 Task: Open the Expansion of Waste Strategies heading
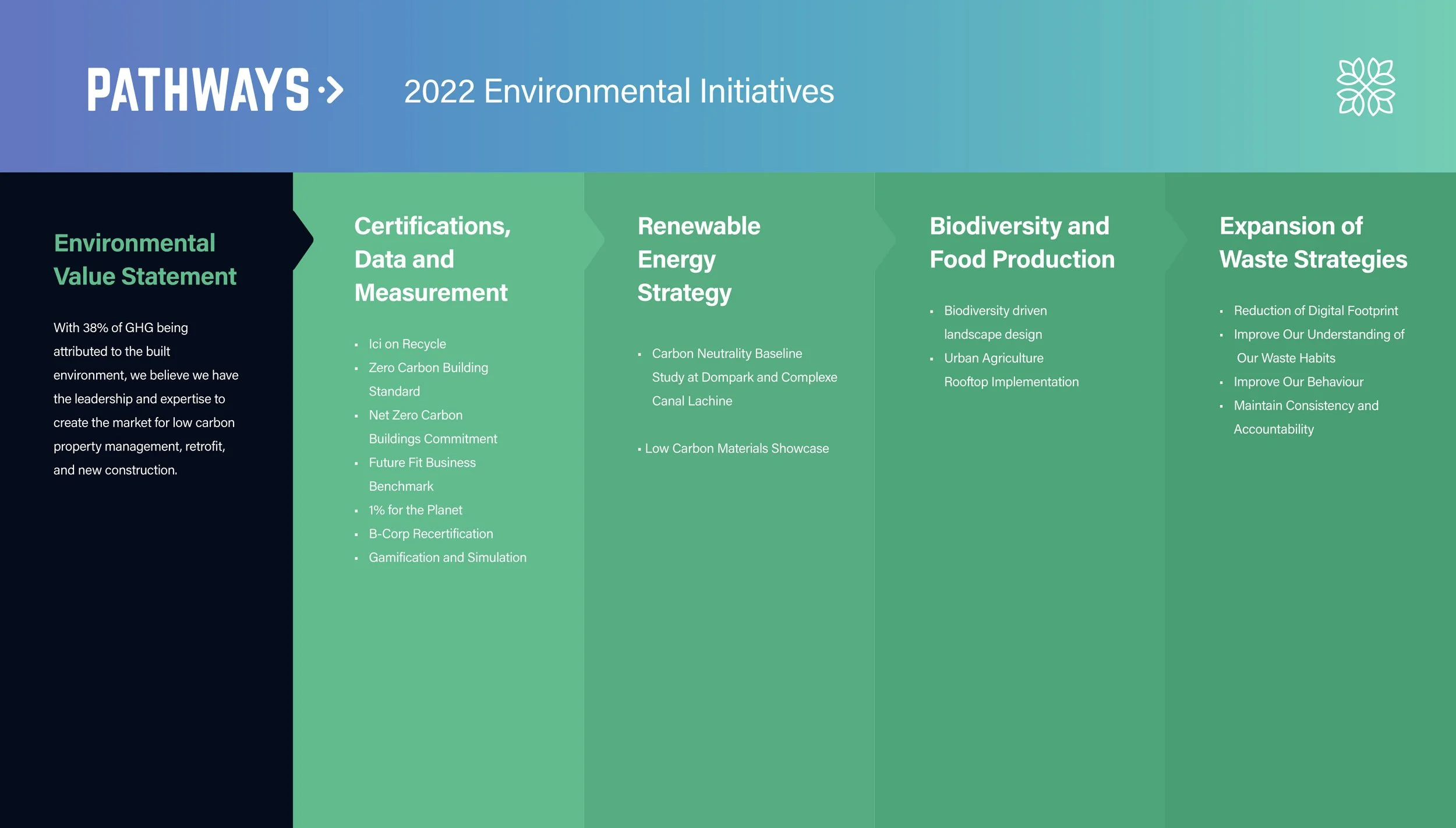pos(1313,243)
